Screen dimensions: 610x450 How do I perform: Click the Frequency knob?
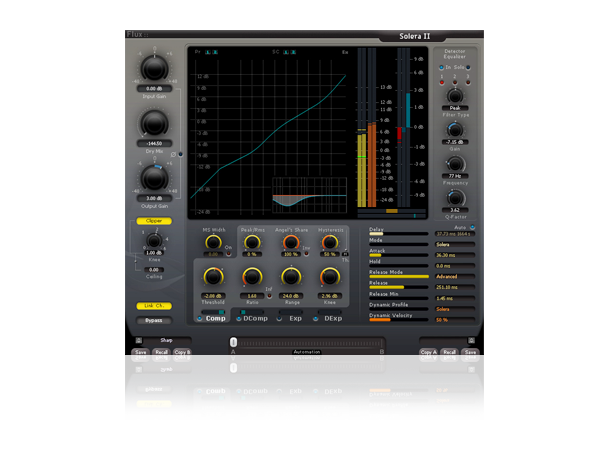pos(455,164)
